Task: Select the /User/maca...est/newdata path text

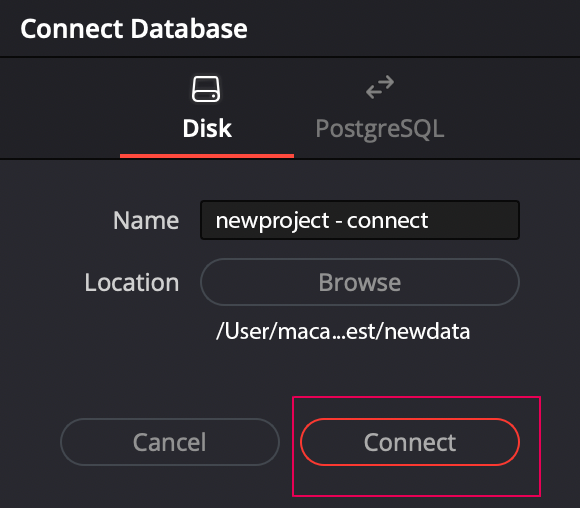Action: coord(343,331)
